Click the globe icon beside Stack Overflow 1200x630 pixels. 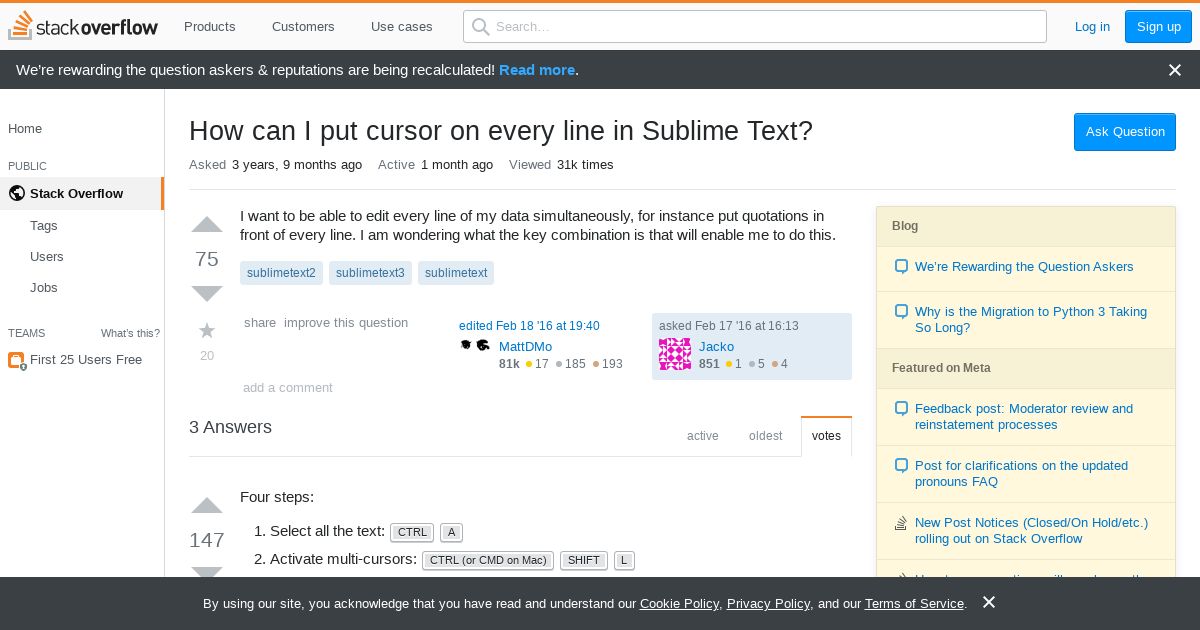tap(16, 193)
